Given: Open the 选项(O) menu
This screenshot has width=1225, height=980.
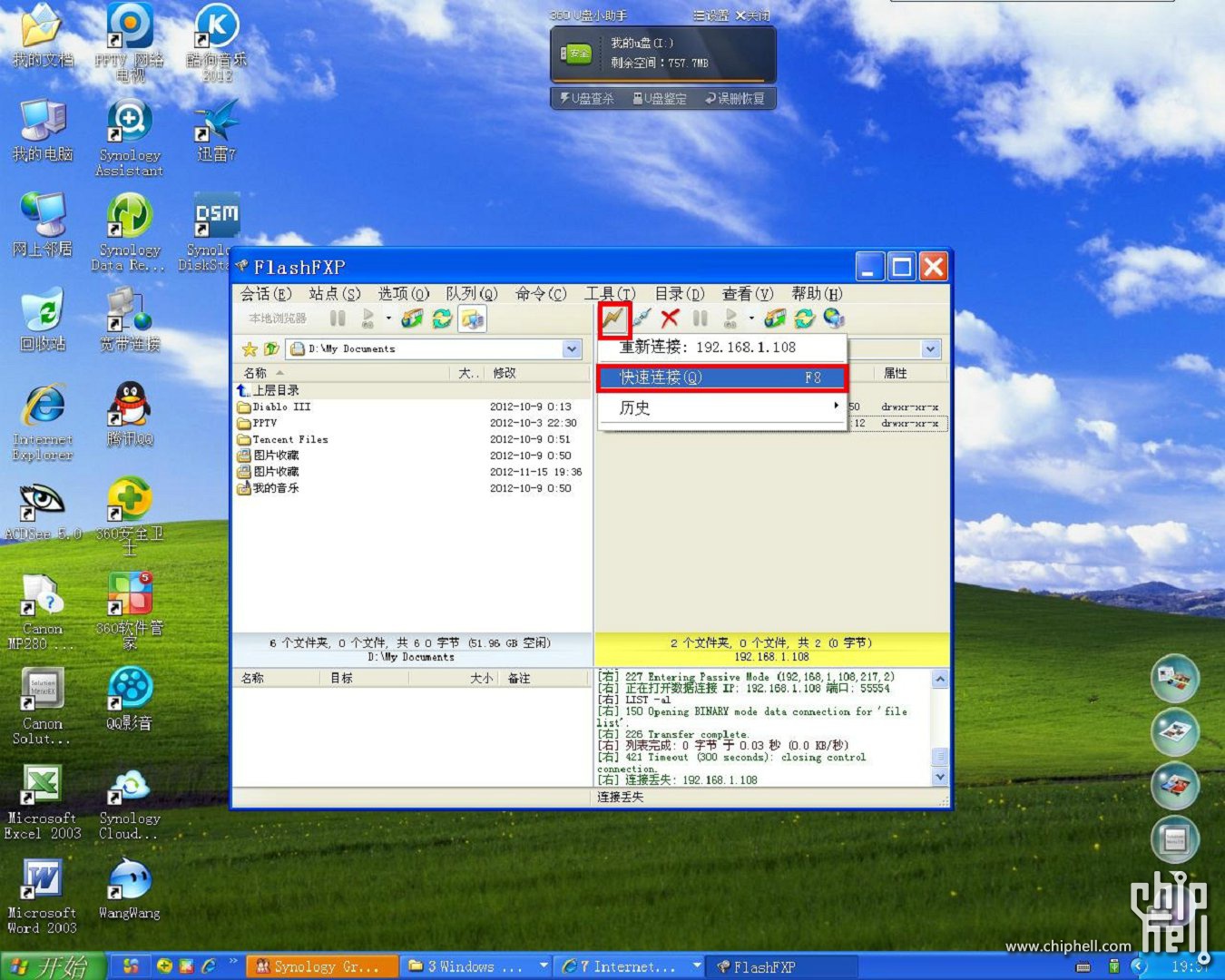Looking at the screenshot, I should point(403,294).
